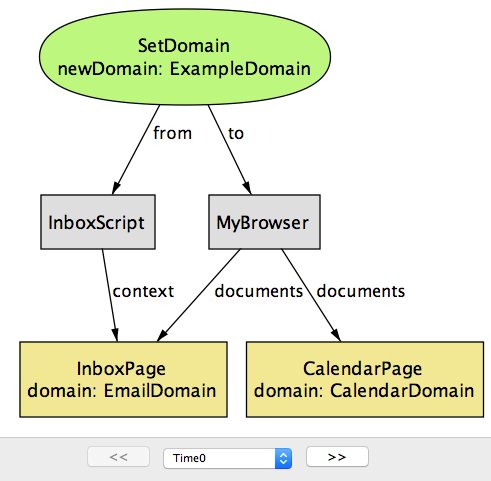Screen dimensions: 491x481
Task: Go to next state with >> button
Action: tap(337, 457)
